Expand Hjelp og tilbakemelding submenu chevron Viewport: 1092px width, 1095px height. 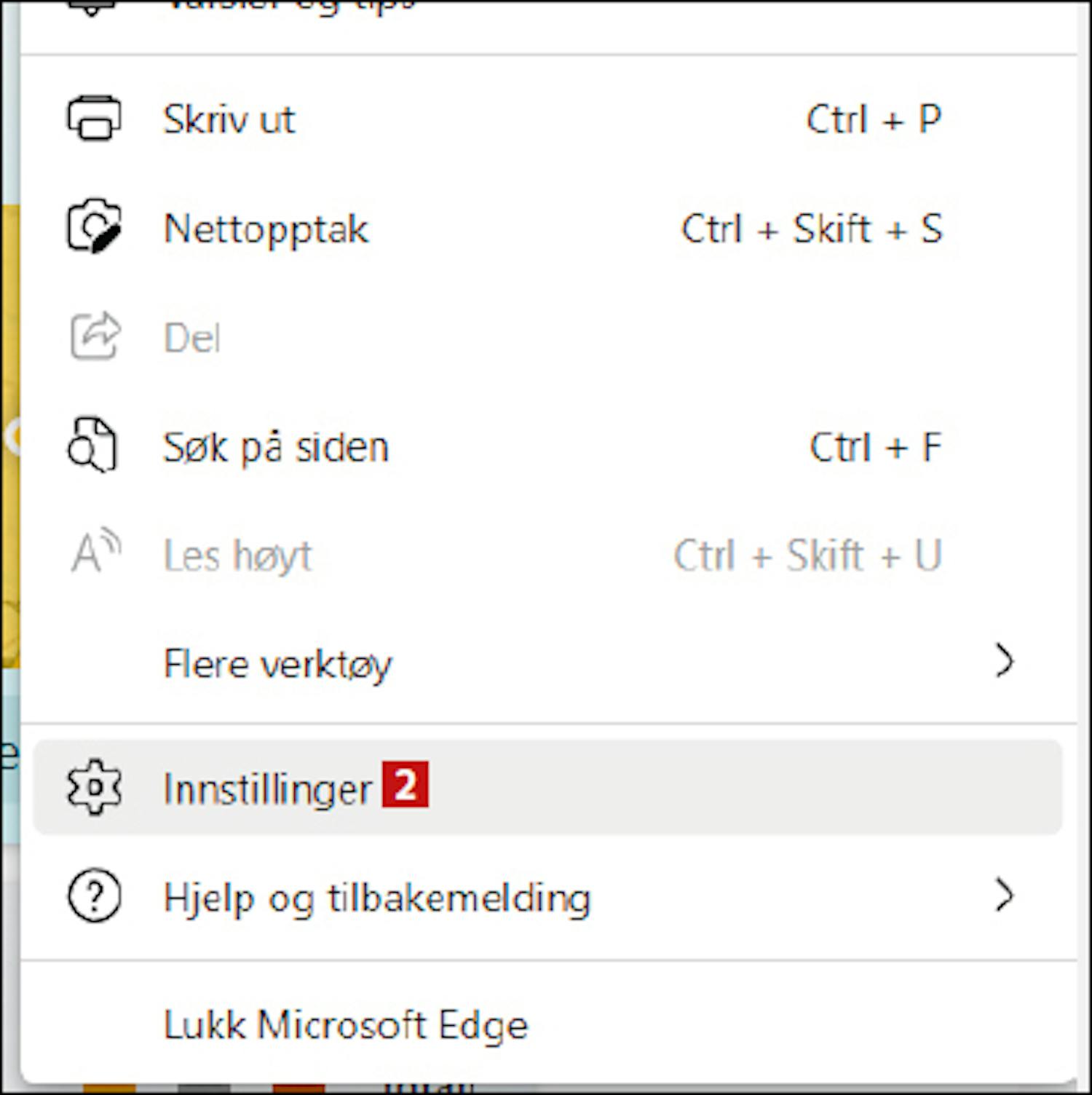tap(1005, 896)
